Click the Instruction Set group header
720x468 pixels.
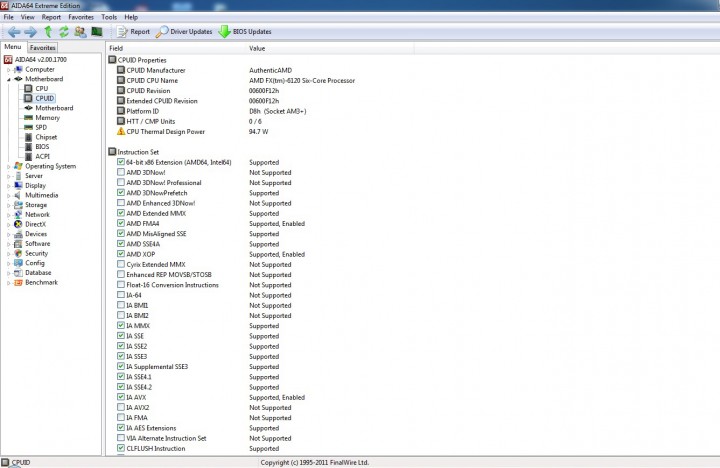click(134, 152)
